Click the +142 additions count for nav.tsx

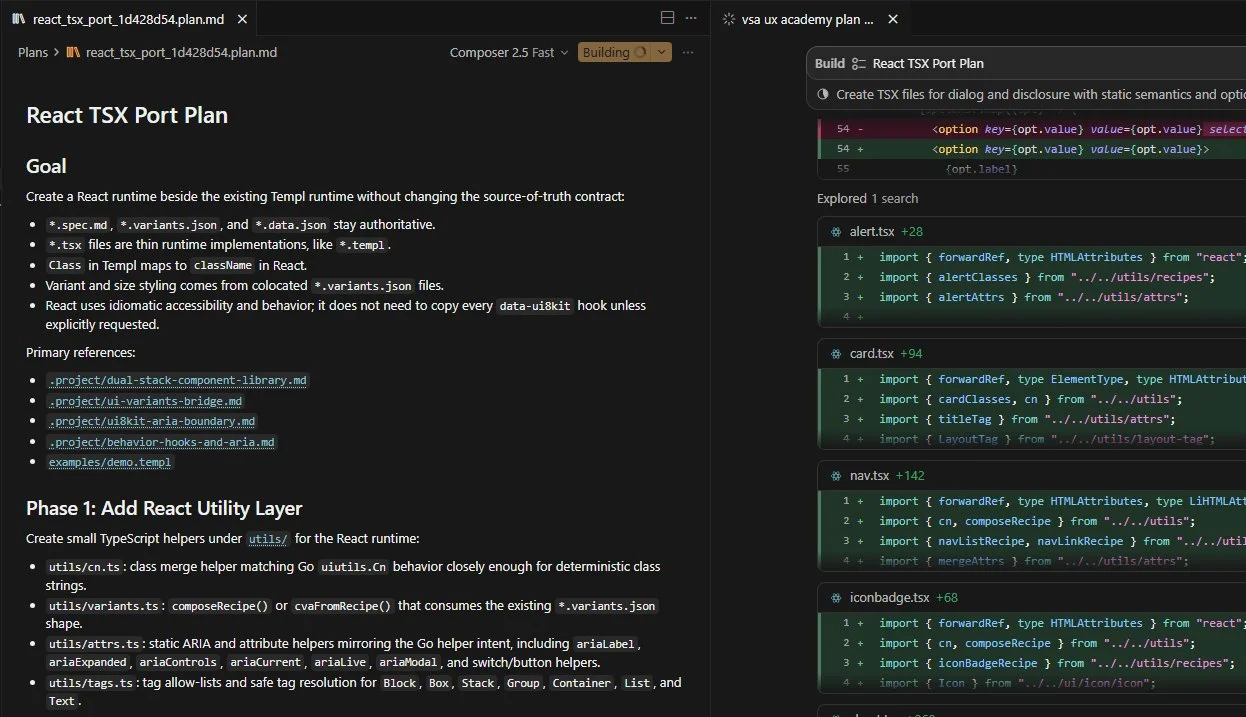pos(910,475)
